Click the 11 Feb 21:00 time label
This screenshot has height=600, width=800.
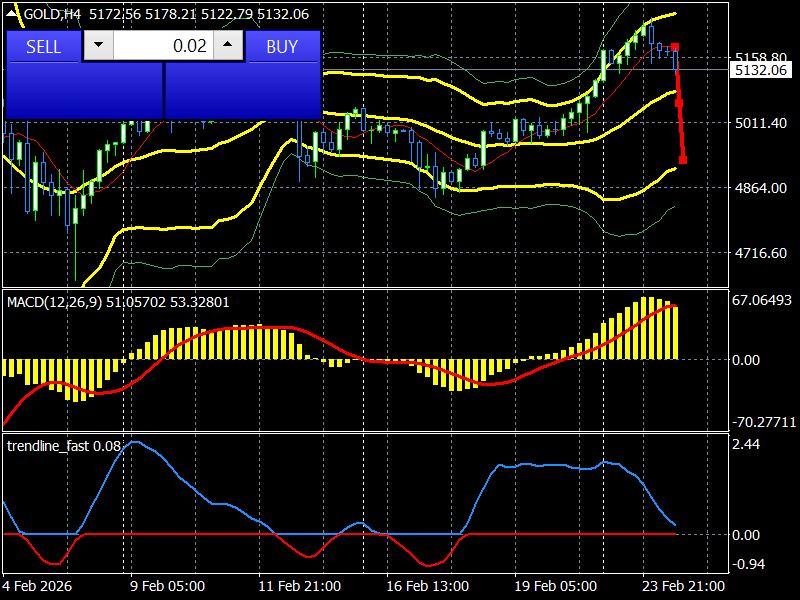299,586
